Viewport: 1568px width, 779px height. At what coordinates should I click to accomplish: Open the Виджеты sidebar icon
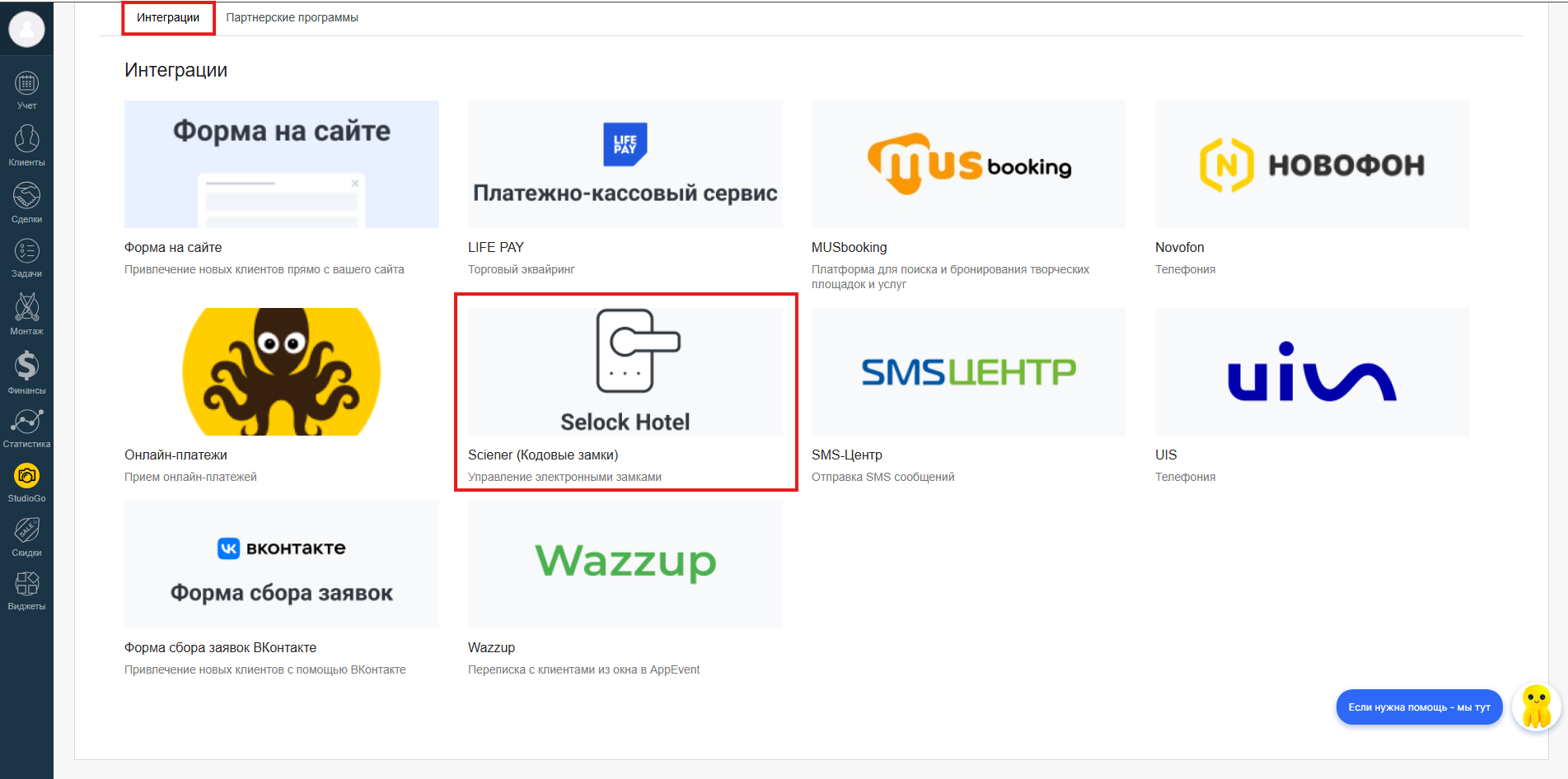click(26, 584)
